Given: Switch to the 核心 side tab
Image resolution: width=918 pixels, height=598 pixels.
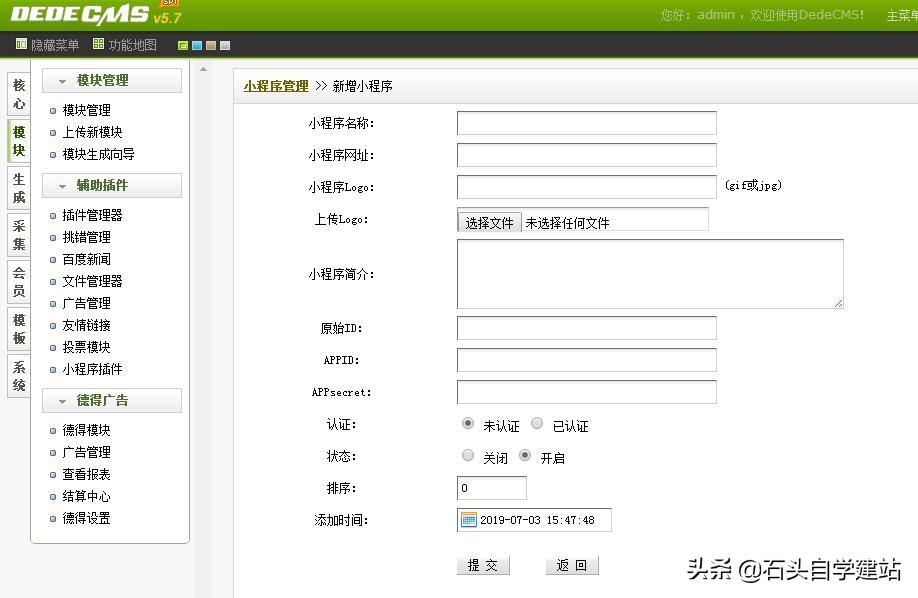Looking at the screenshot, I should click(19, 94).
